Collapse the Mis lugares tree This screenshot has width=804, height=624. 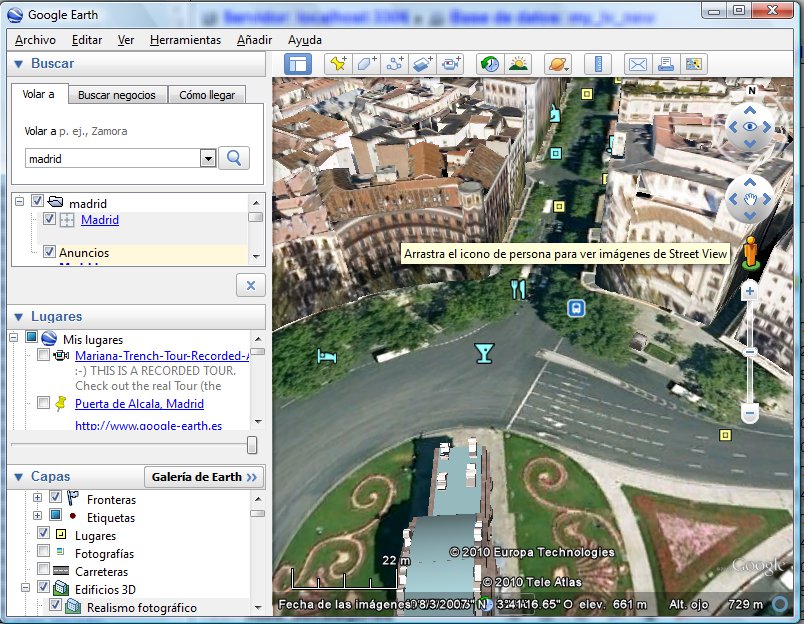click(x=14, y=337)
